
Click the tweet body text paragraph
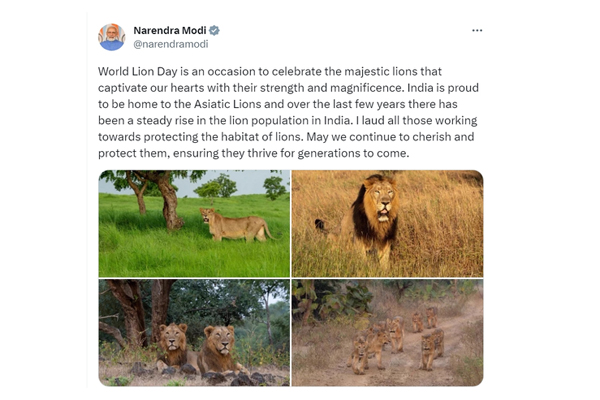290,113
